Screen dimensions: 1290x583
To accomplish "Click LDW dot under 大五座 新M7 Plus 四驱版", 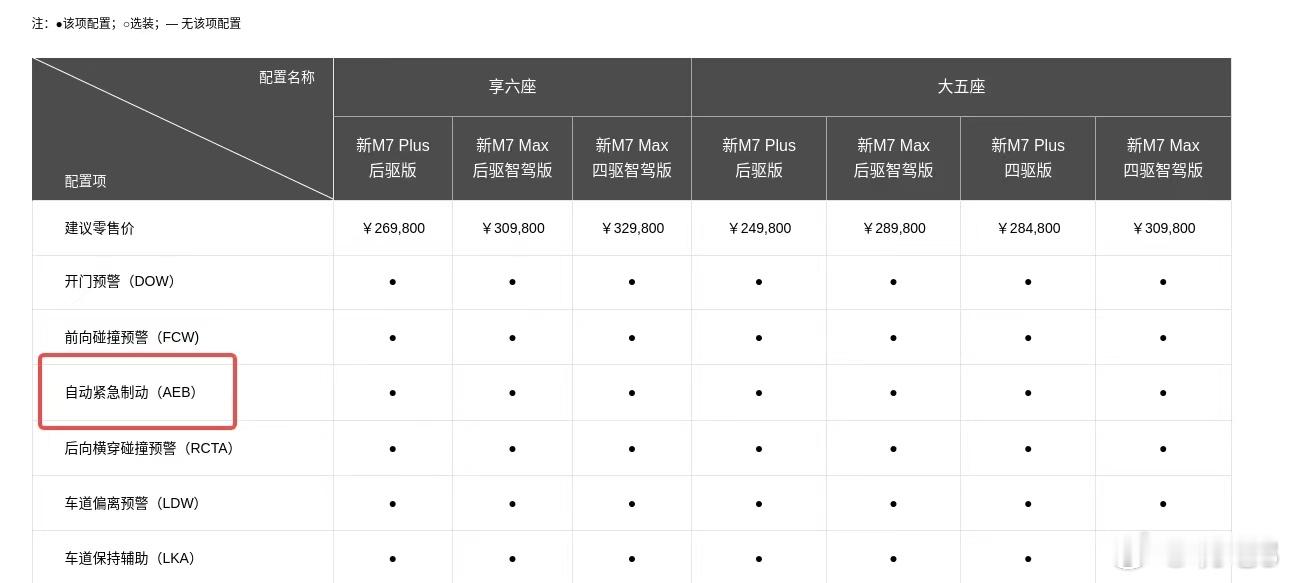I will coord(1028,503).
